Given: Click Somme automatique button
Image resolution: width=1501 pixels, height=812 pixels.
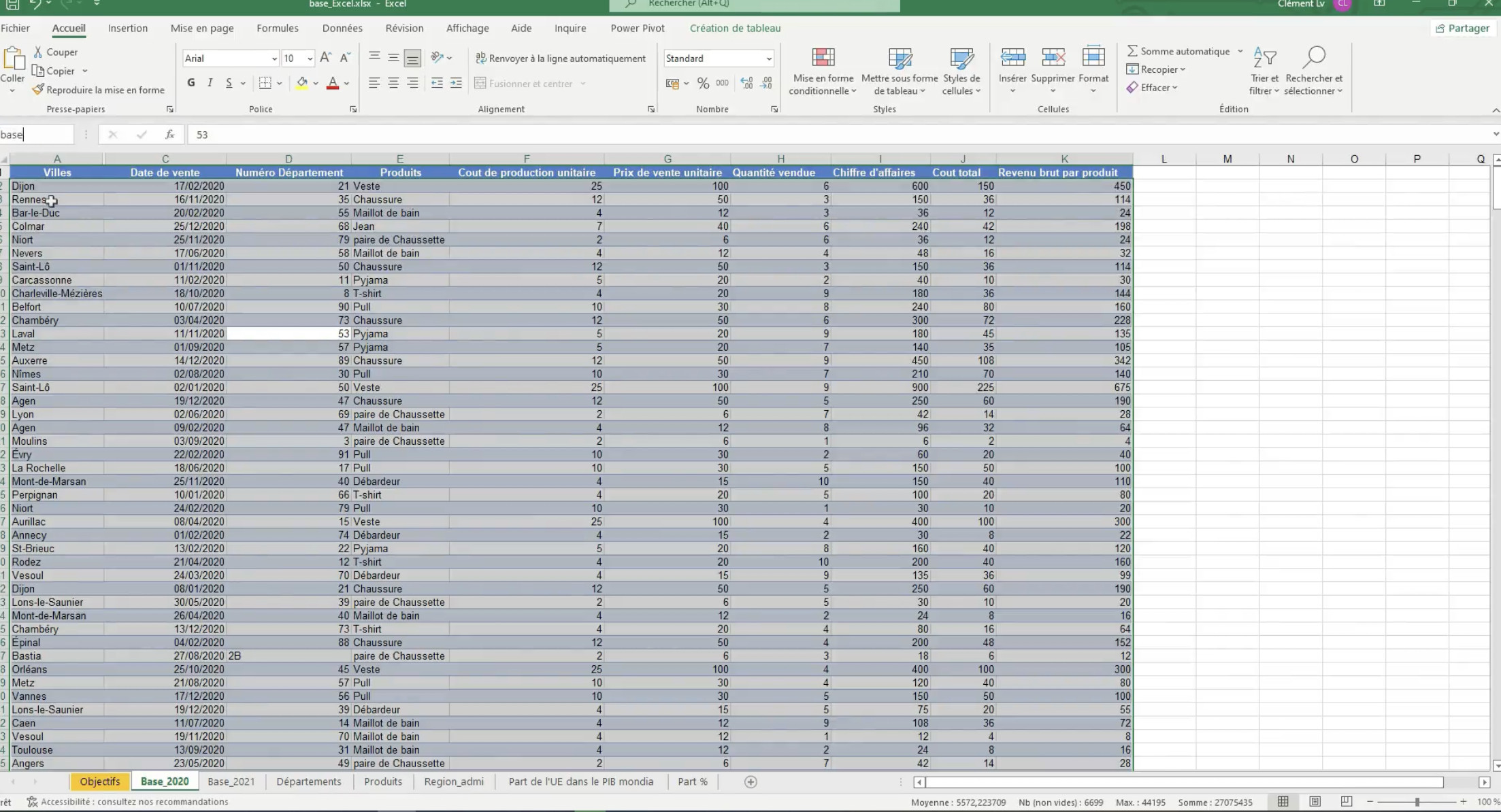Looking at the screenshot, I should pyautogui.click(x=1178, y=51).
